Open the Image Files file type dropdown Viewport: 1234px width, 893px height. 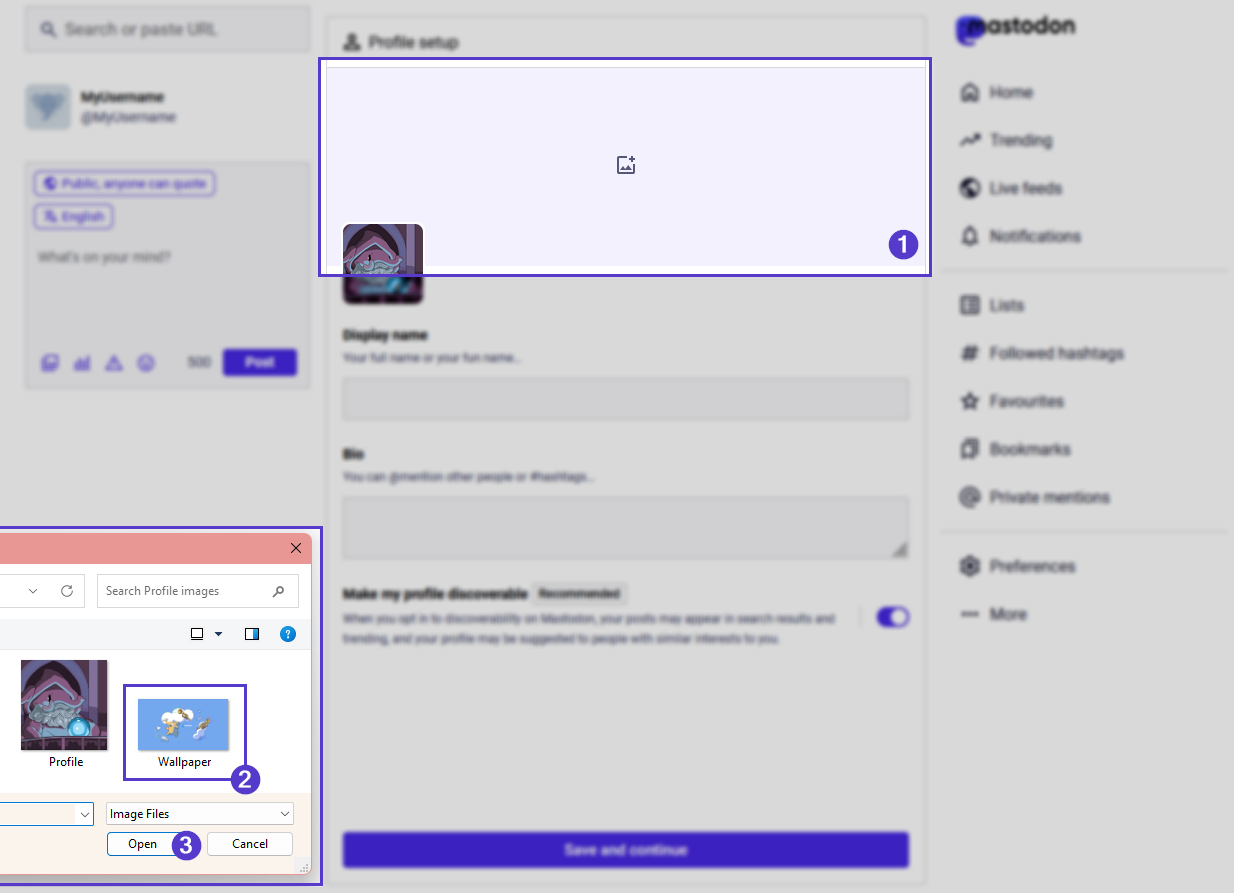(198, 813)
